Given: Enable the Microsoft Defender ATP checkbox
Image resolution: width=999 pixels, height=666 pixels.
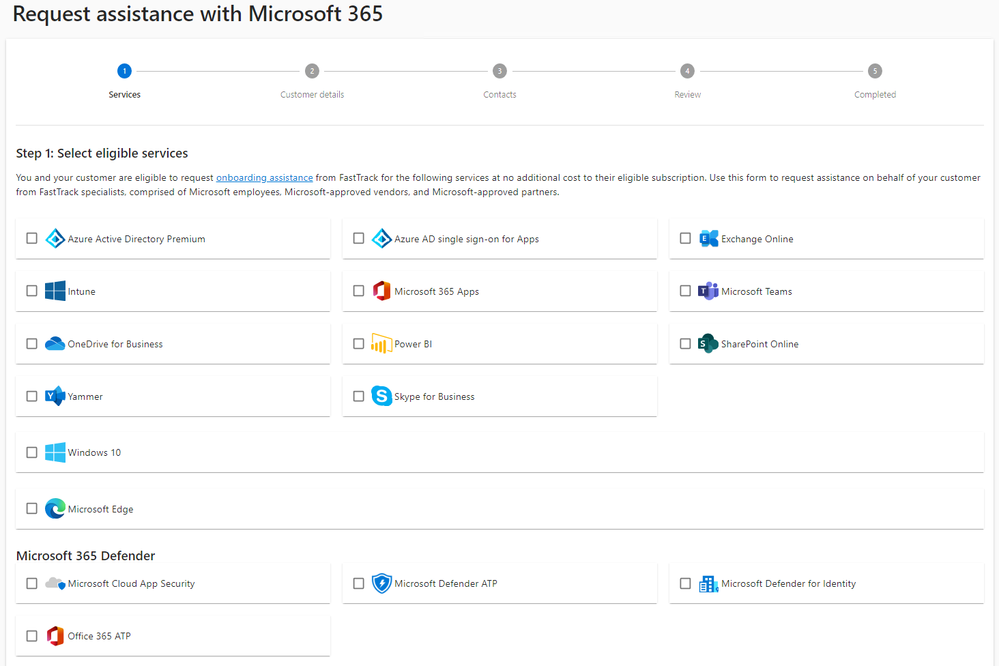Looking at the screenshot, I should click(359, 583).
